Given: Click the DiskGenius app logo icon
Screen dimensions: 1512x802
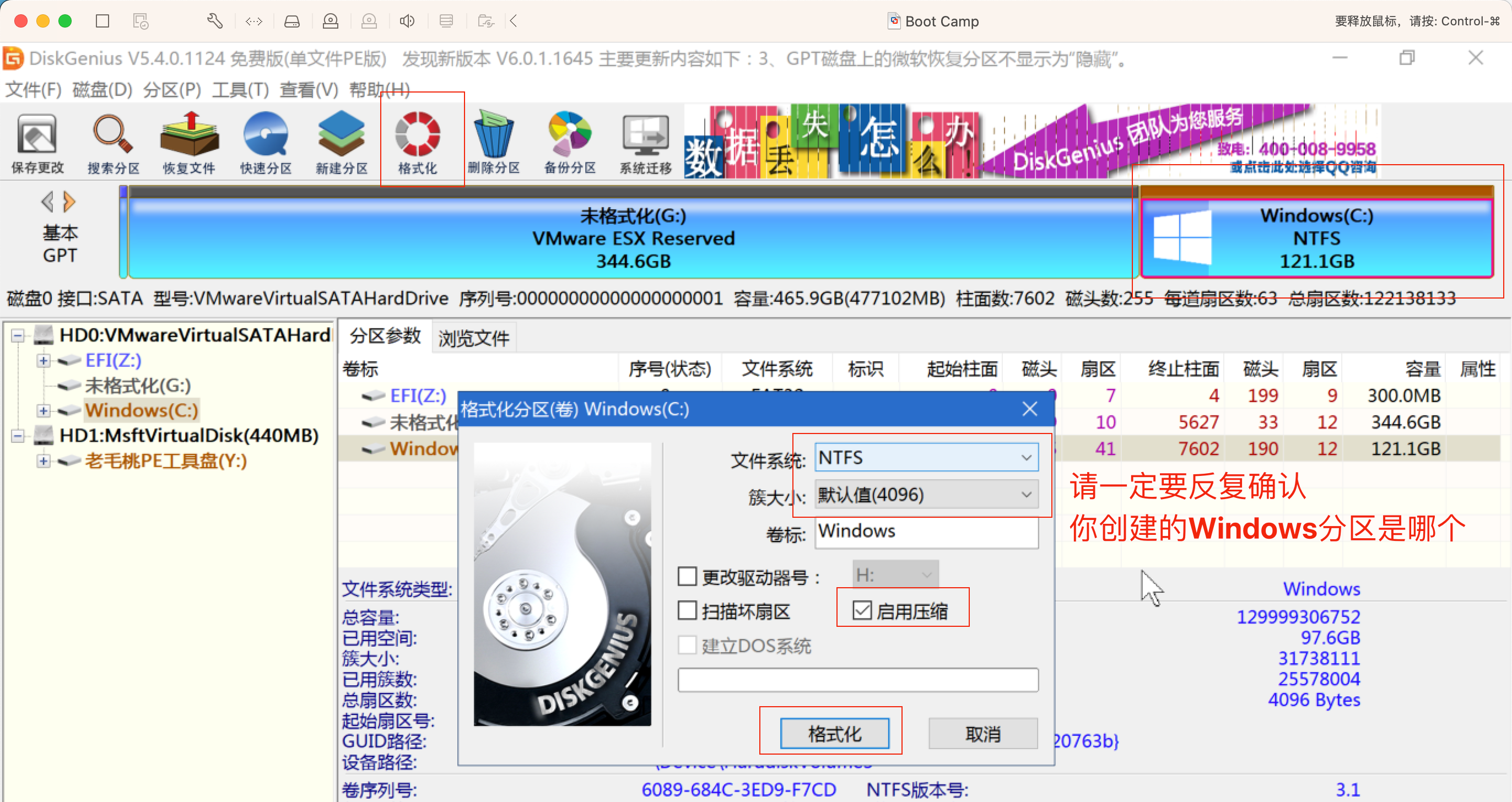Looking at the screenshot, I should 13,59.
